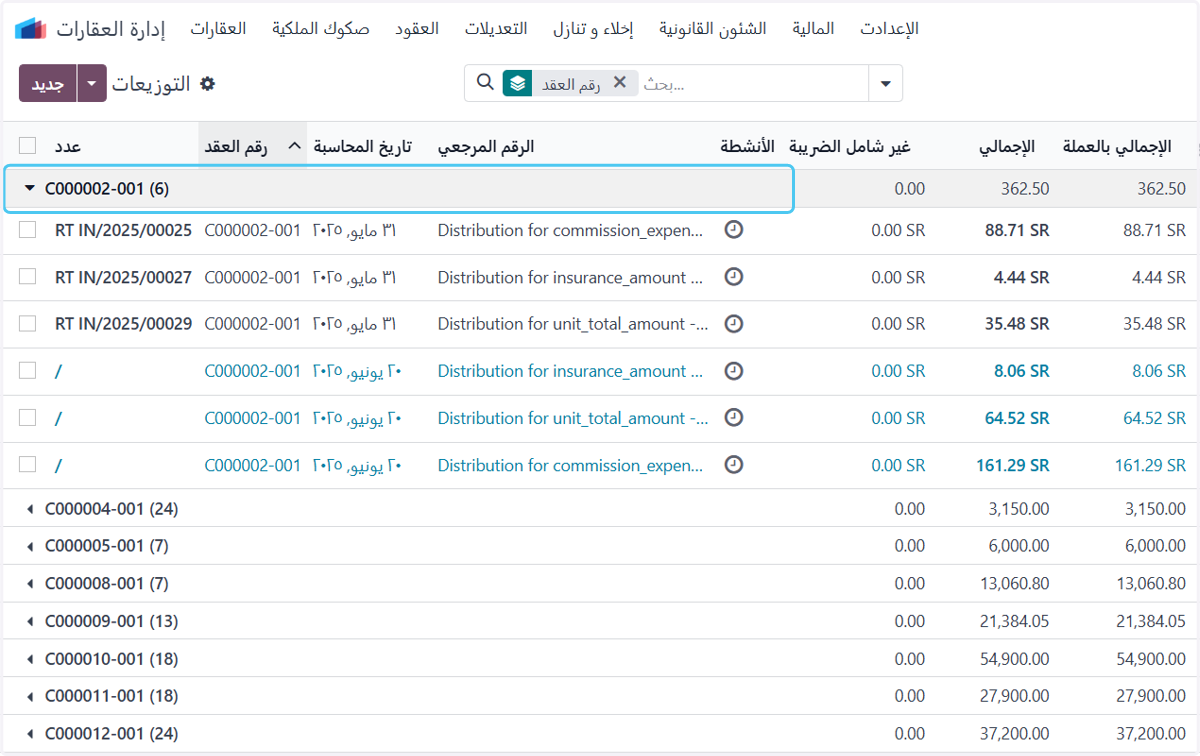Viewport: 1200px width, 756px height.
Task: Sort by تاريخ المحاسبة column header
Action: 362,146
